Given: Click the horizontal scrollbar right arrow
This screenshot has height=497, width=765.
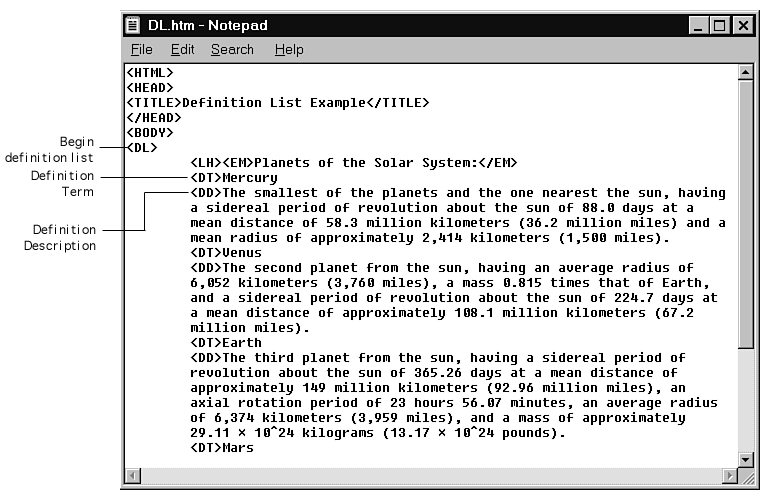Looking at the screenshot, I should tap(727, 474).
